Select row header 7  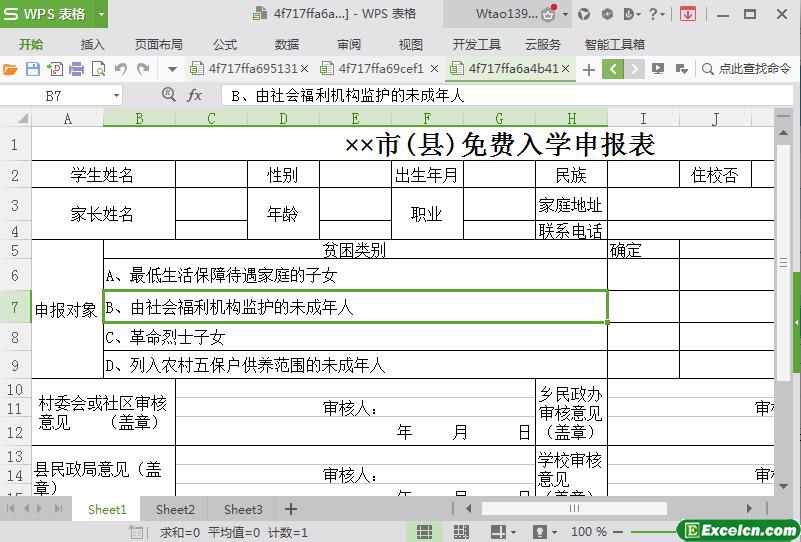tap(15, 308)
